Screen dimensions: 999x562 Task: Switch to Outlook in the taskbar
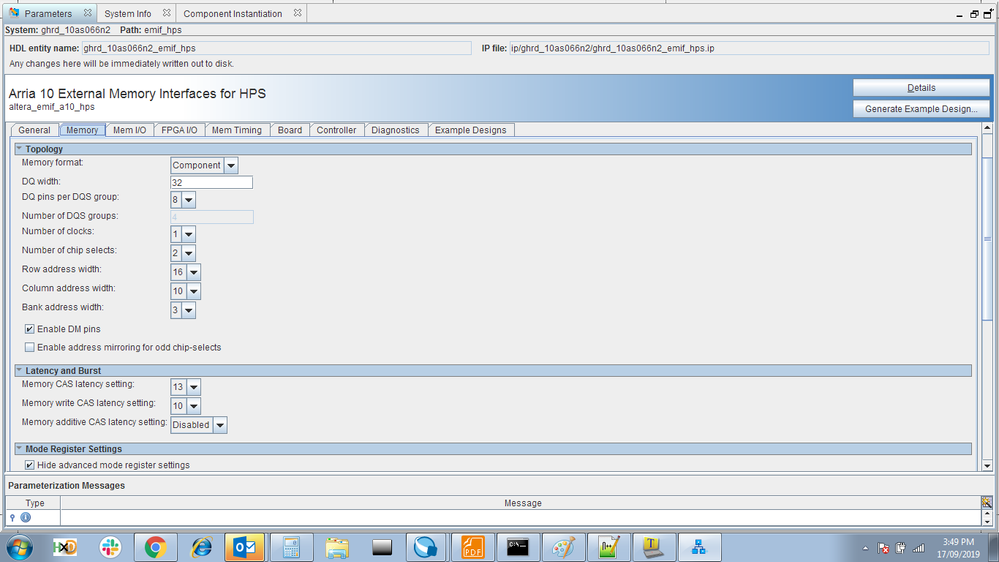pyautogui.click(x=245, y=547)
